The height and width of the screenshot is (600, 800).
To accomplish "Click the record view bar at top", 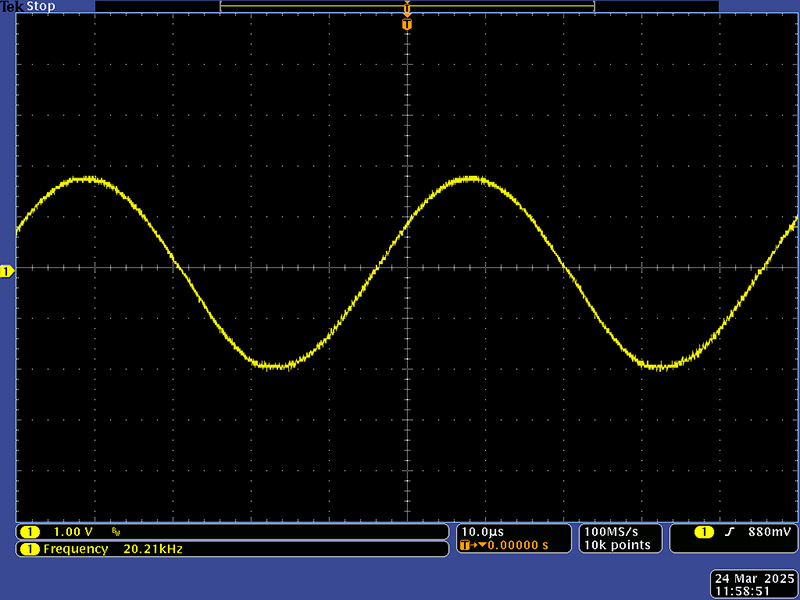I will pos(407,6).
